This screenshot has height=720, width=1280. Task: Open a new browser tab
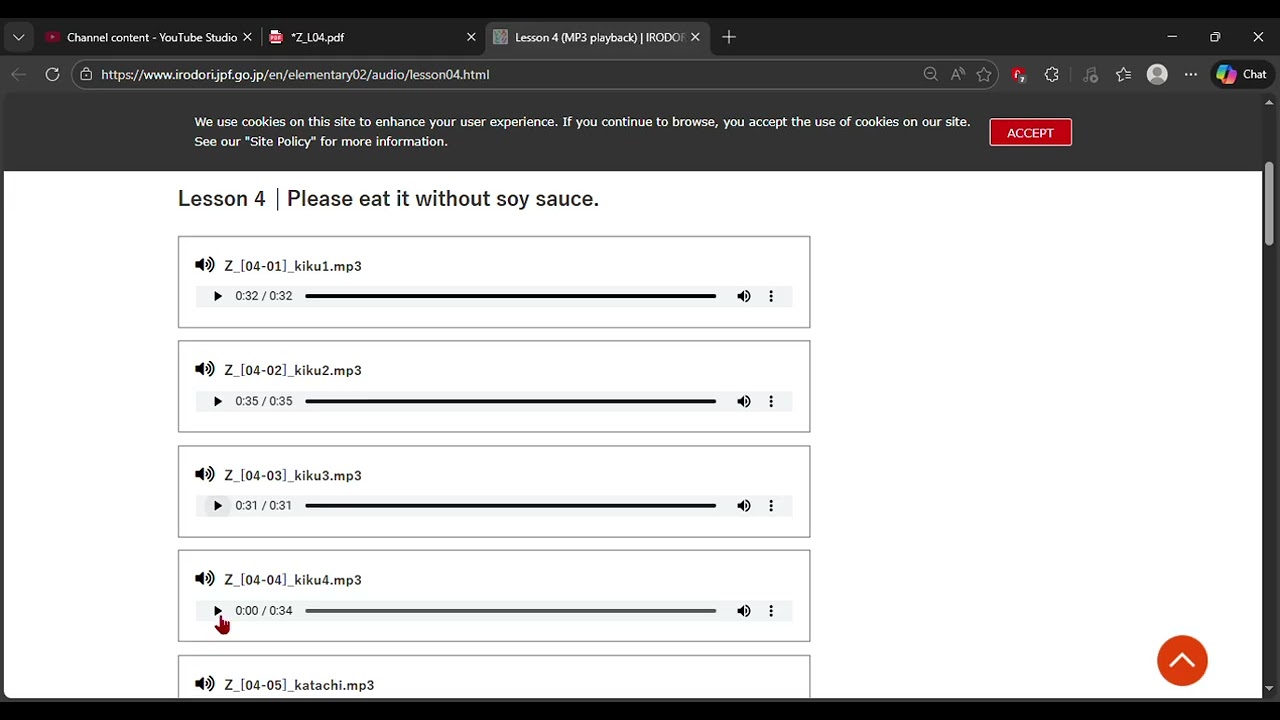click(x=729, y=37)
